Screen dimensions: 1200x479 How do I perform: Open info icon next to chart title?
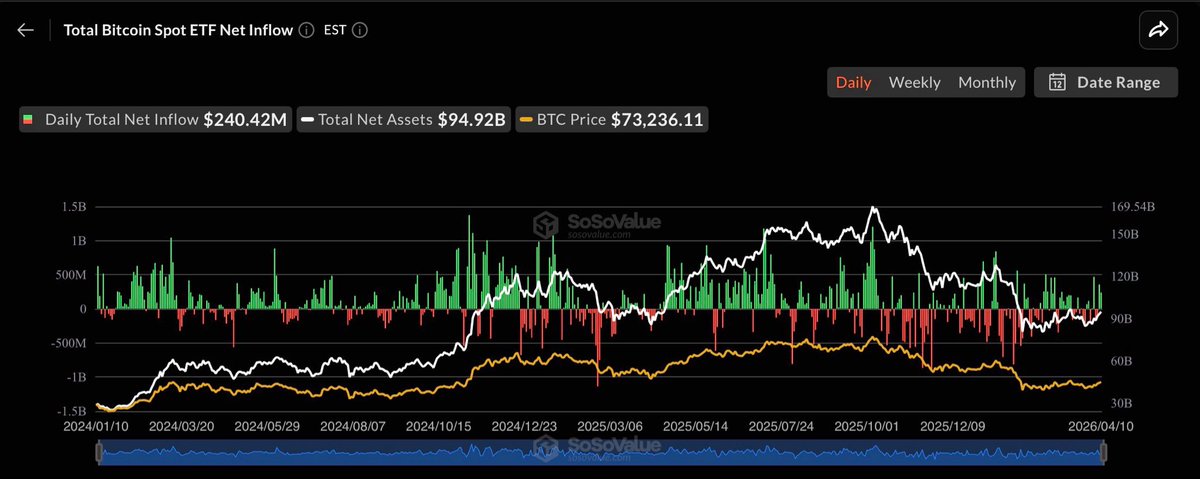306,30
